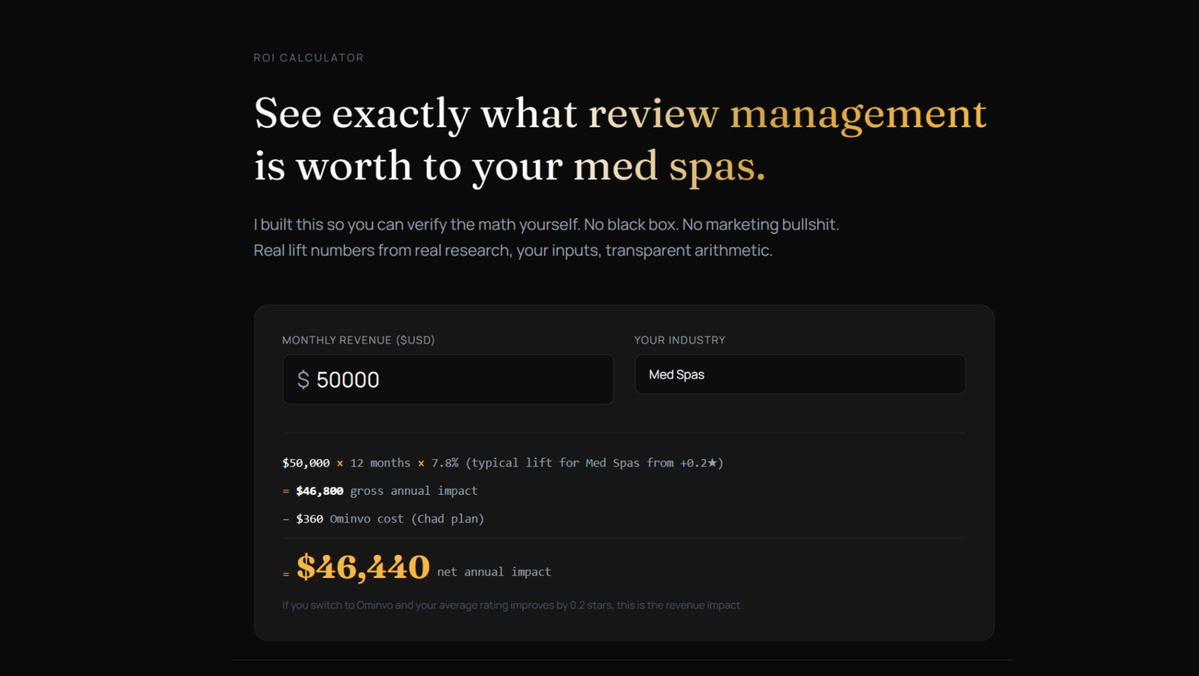Click the dollar sign in the revenue field
Image resolution: width=1199 pixels, height=676 pixels.
303,379
